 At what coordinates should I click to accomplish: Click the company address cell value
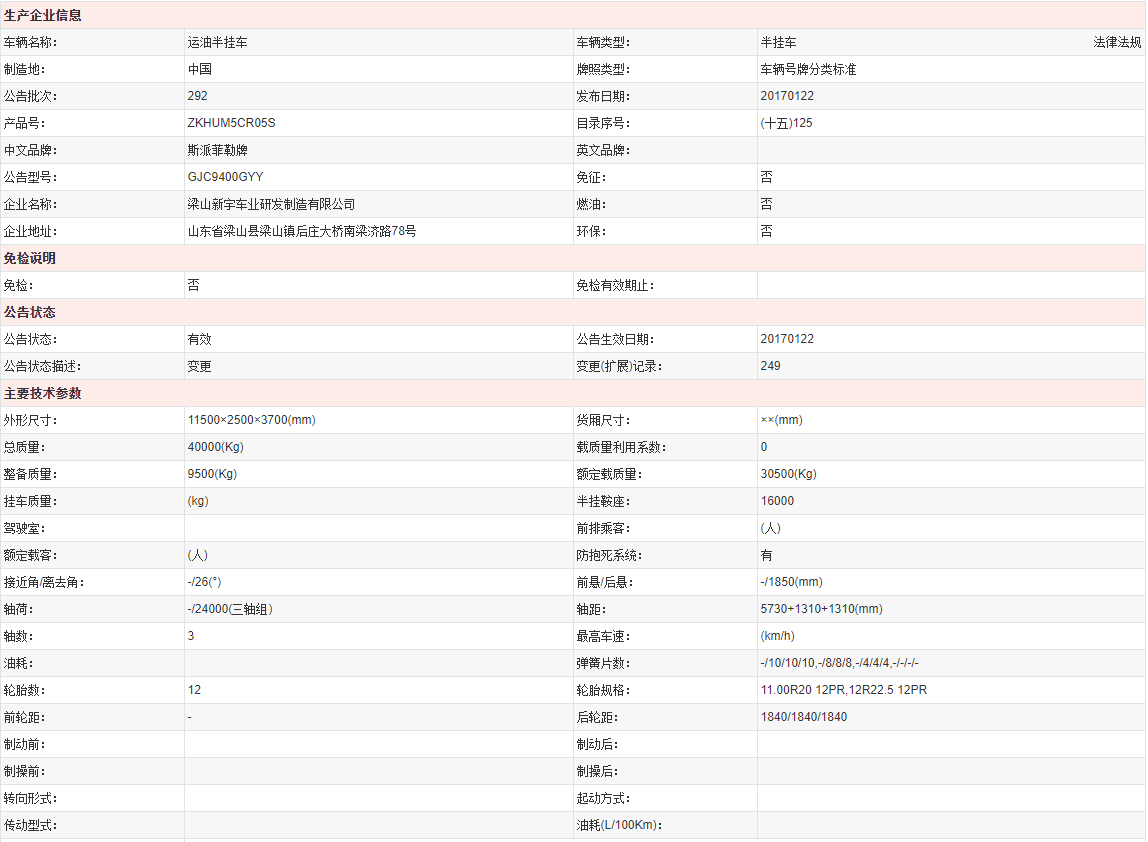[x=301, y=232]
